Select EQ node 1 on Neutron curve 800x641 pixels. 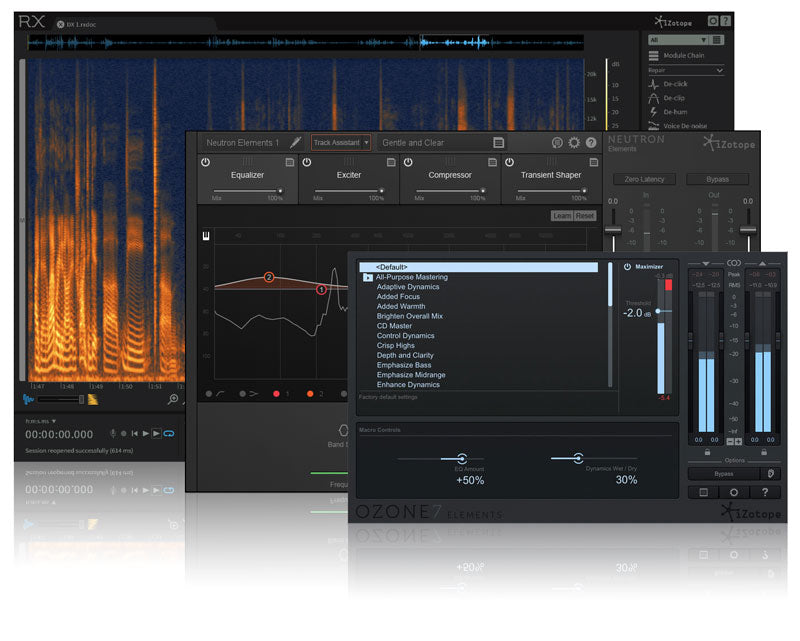[321, 289]
